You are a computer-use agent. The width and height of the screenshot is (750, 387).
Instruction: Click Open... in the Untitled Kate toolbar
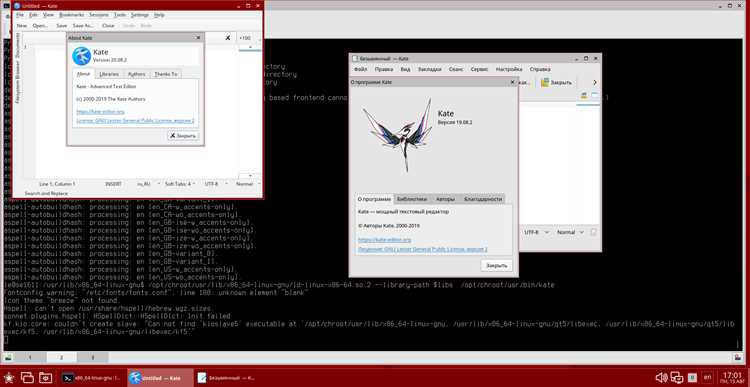(x=41, y=25)
